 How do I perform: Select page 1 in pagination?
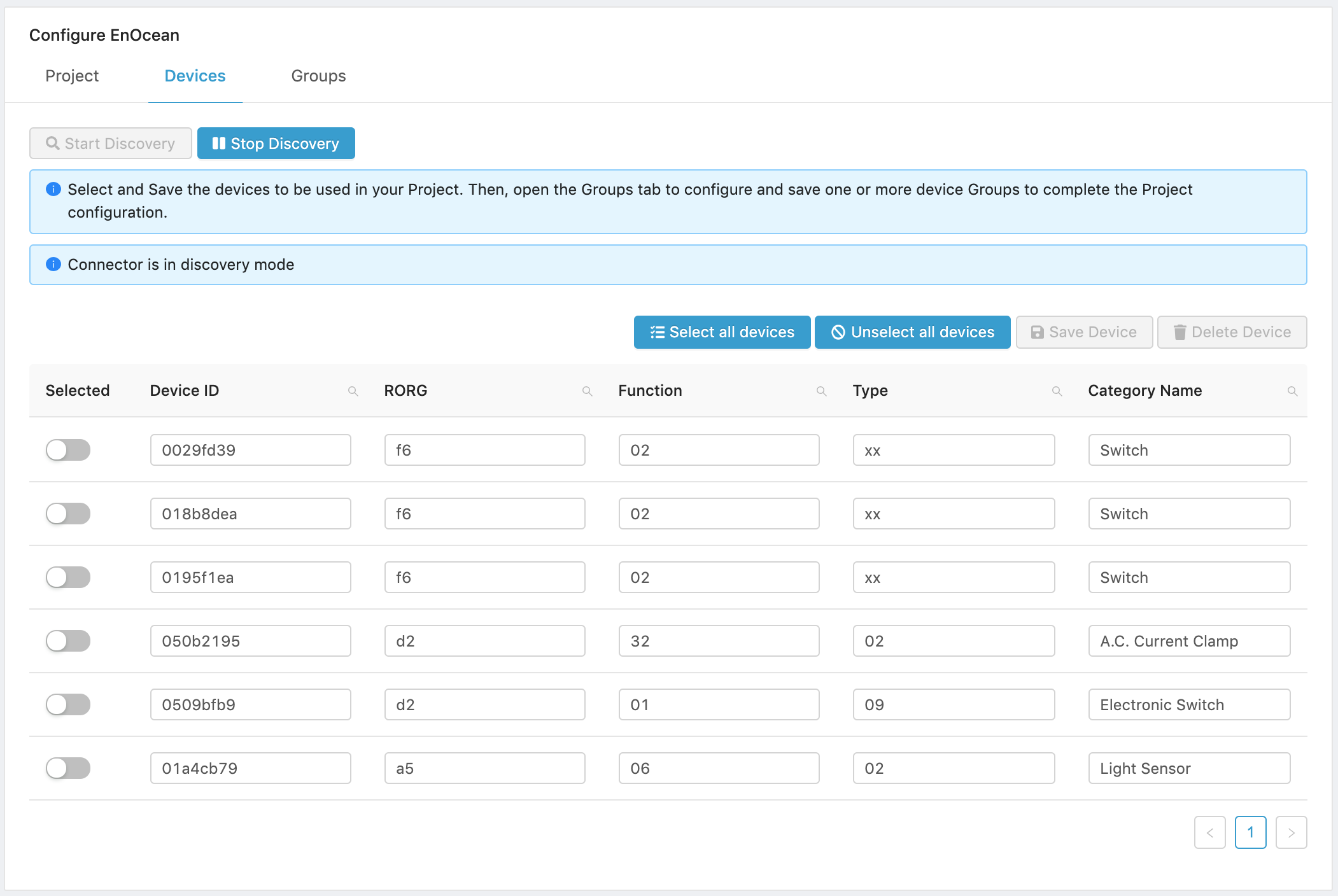point(1251,832)
